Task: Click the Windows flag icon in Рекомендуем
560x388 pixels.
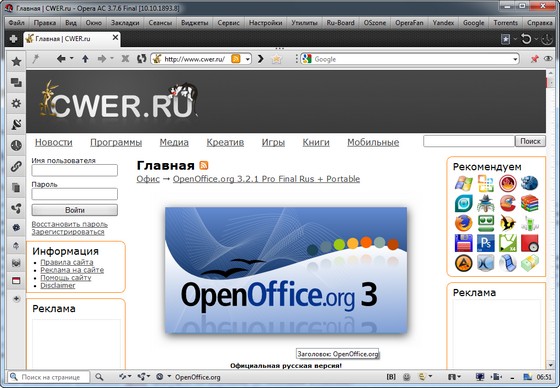Action: tap(464, 183)
